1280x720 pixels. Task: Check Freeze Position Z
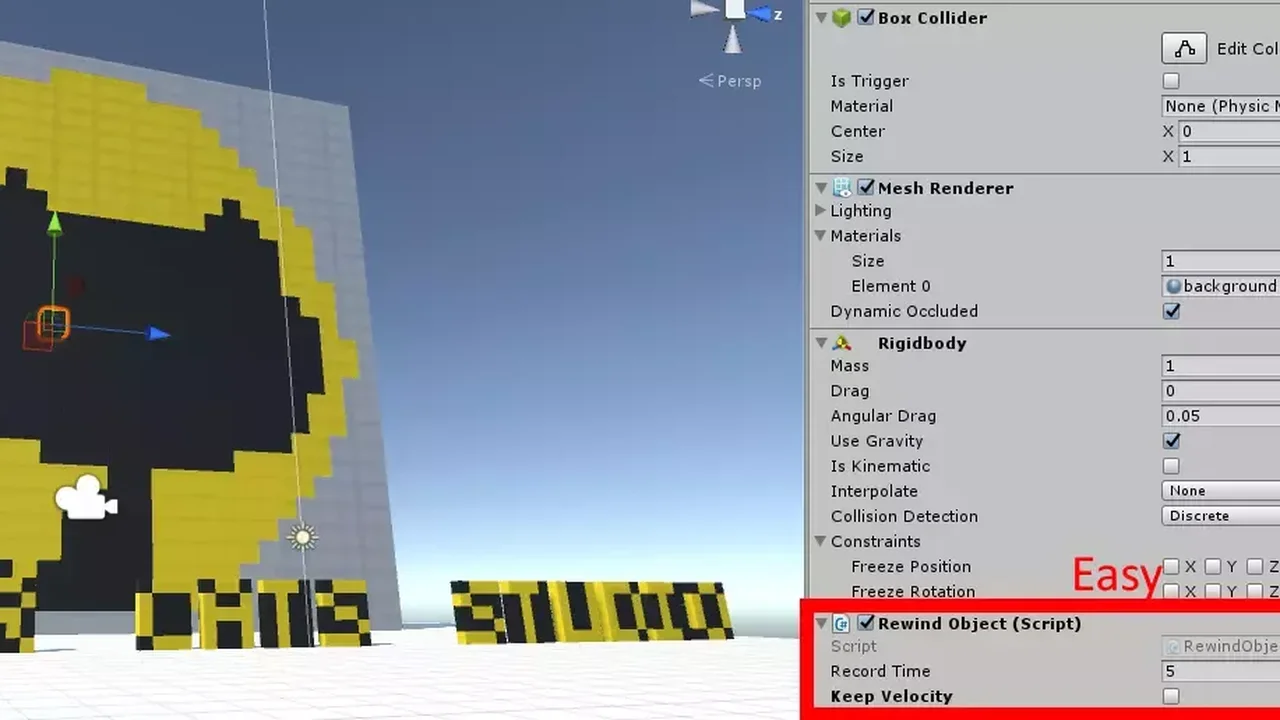tap(1255, 567)
